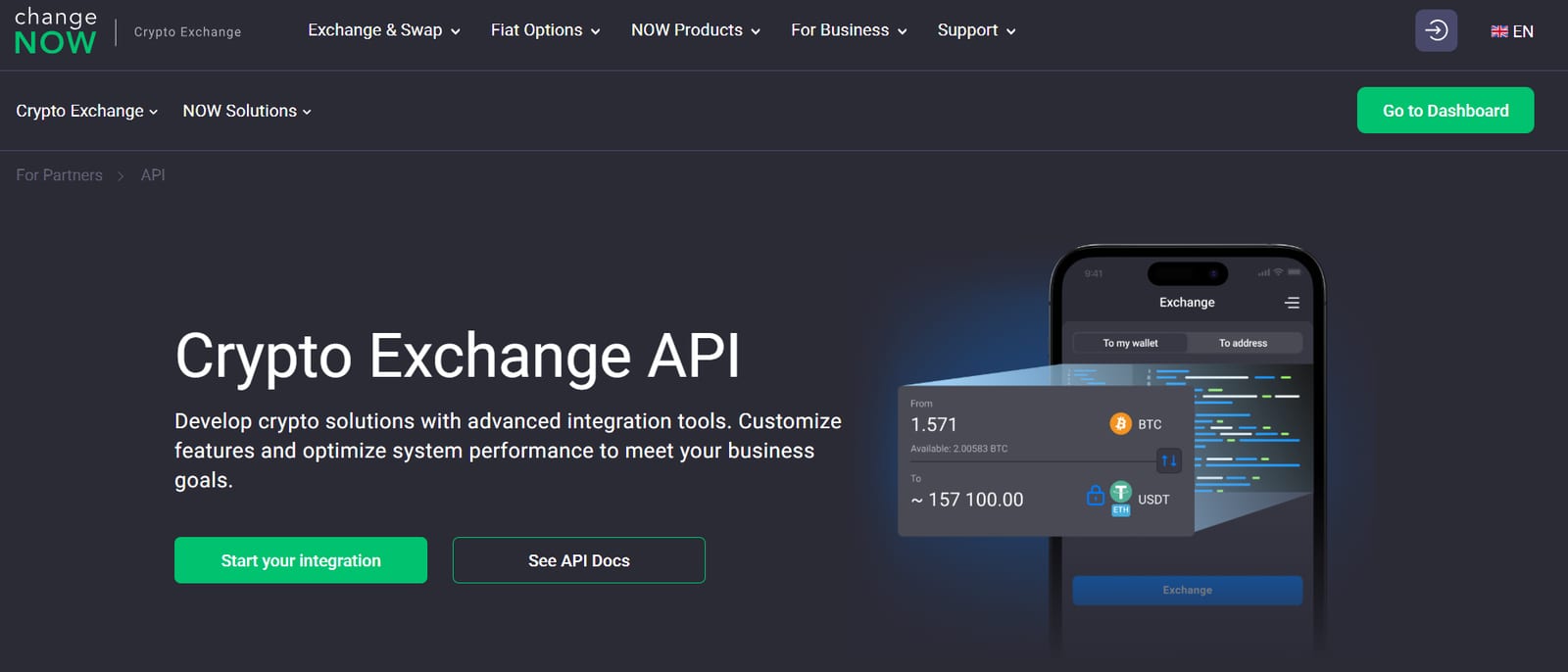The image size is (1568, 672).
Task: Open the hamburger menu on phone mockup
Action: click(x=1292, y=303)
